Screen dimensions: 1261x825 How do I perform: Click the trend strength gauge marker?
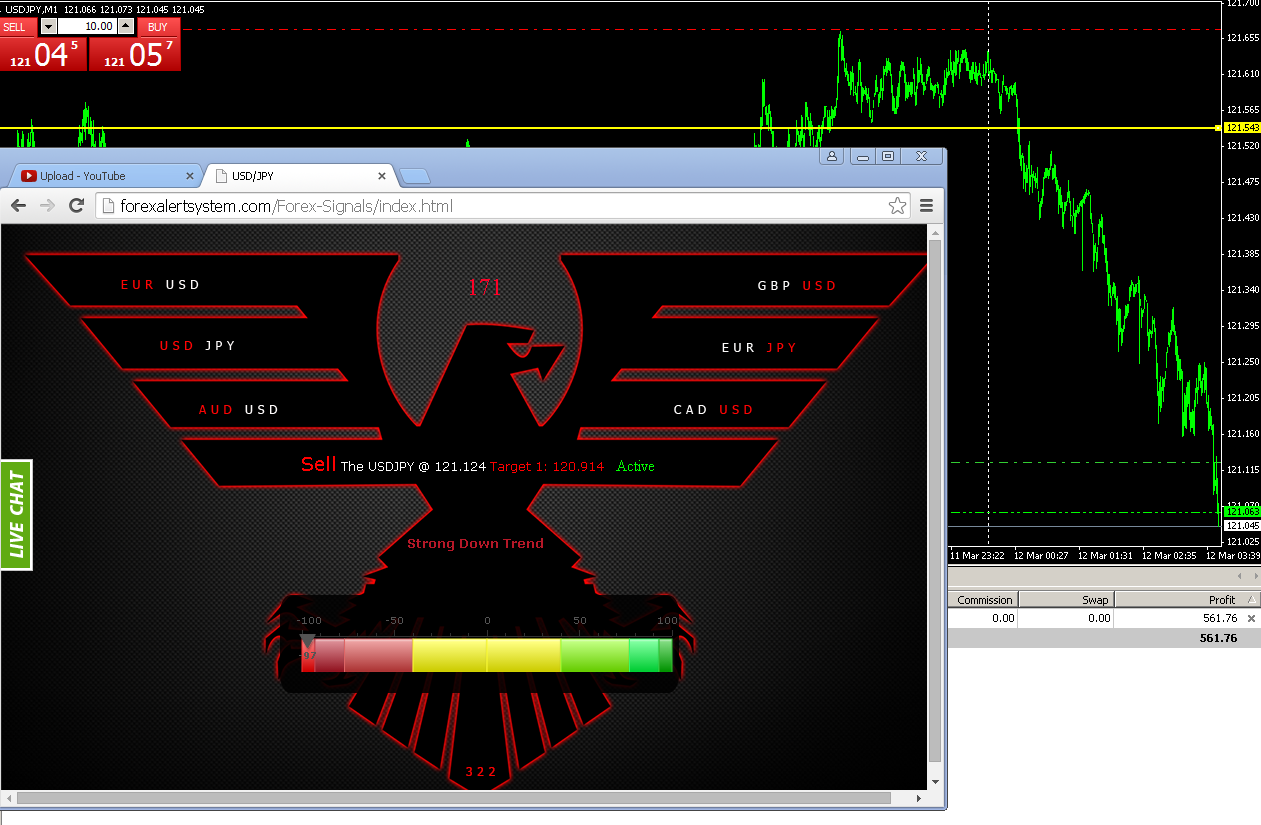pyautogui.click(x=308, y=641)
